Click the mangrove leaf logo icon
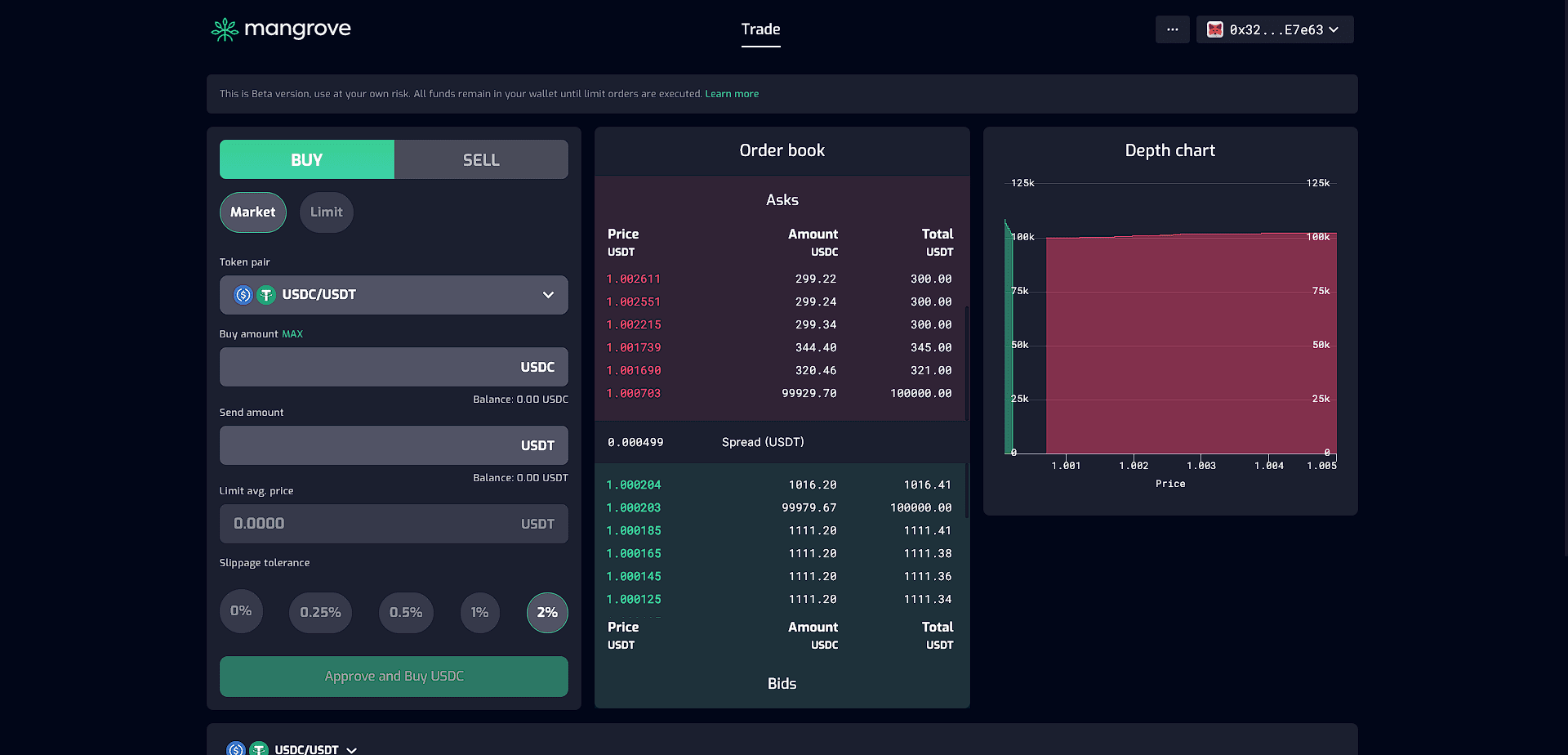The width and height of the screenshot is (1568, 755). point(225,30)
